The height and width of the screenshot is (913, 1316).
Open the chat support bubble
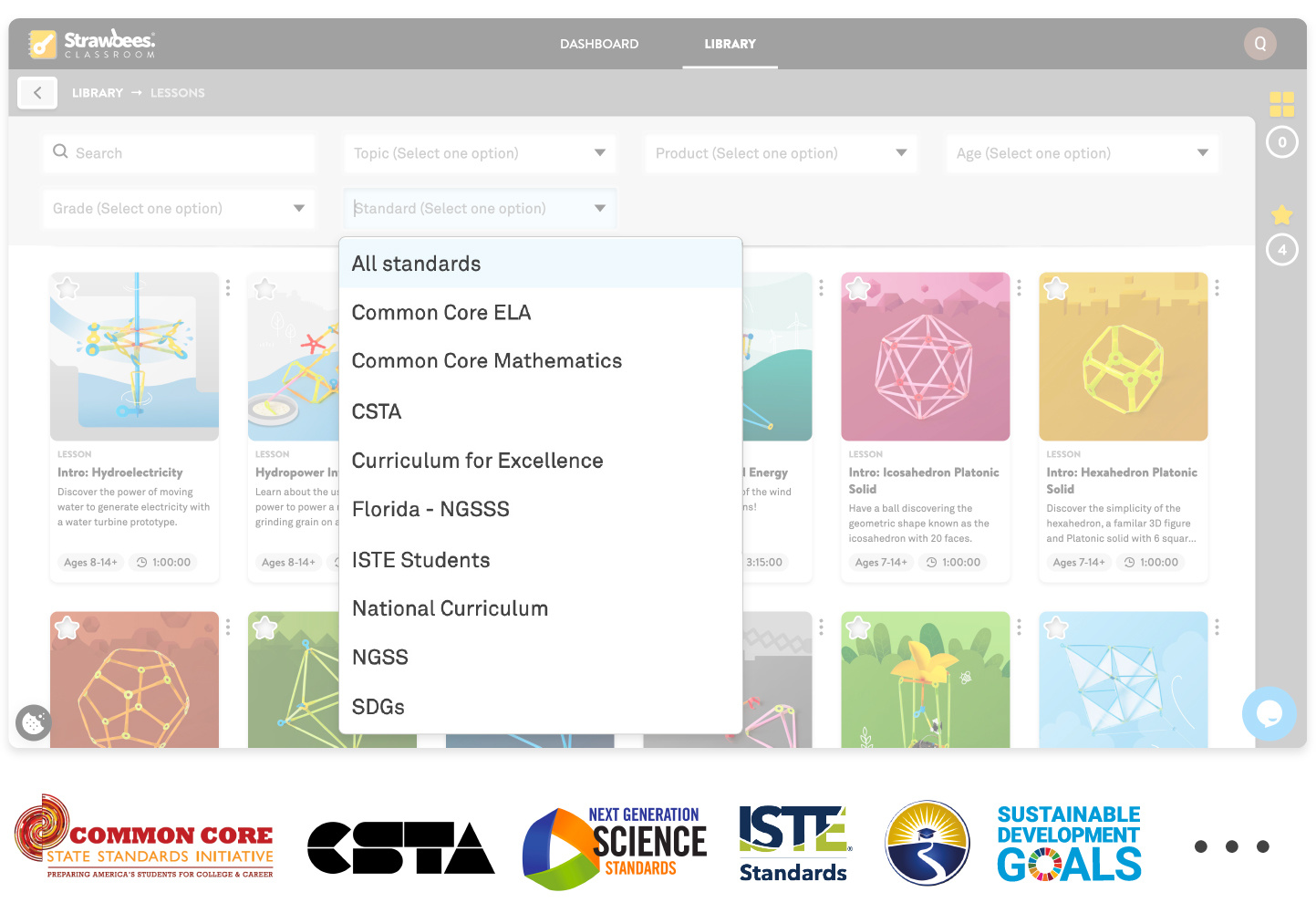pos(1269,714)
